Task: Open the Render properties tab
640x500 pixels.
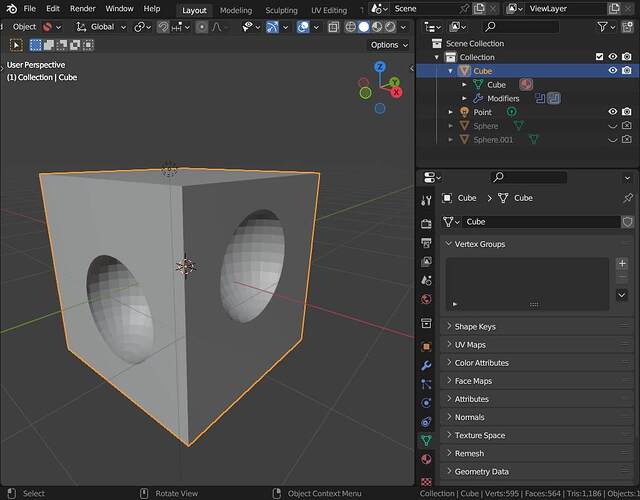Action: pyautogui.click(x=426, y=223)
